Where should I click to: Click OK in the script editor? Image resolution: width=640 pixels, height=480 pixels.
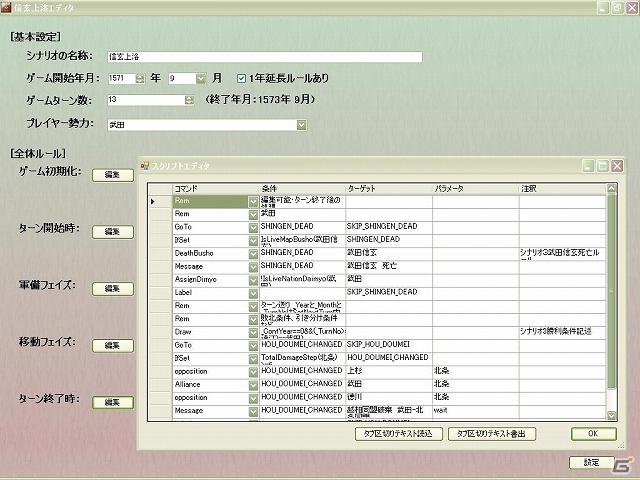[593, 433]
